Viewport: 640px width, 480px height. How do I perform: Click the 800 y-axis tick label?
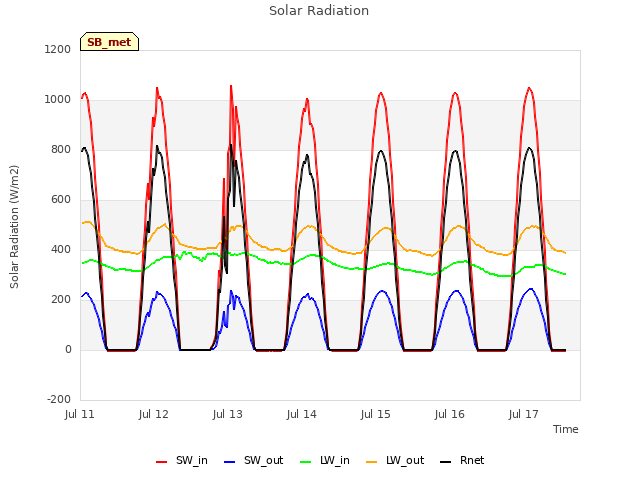61,150
